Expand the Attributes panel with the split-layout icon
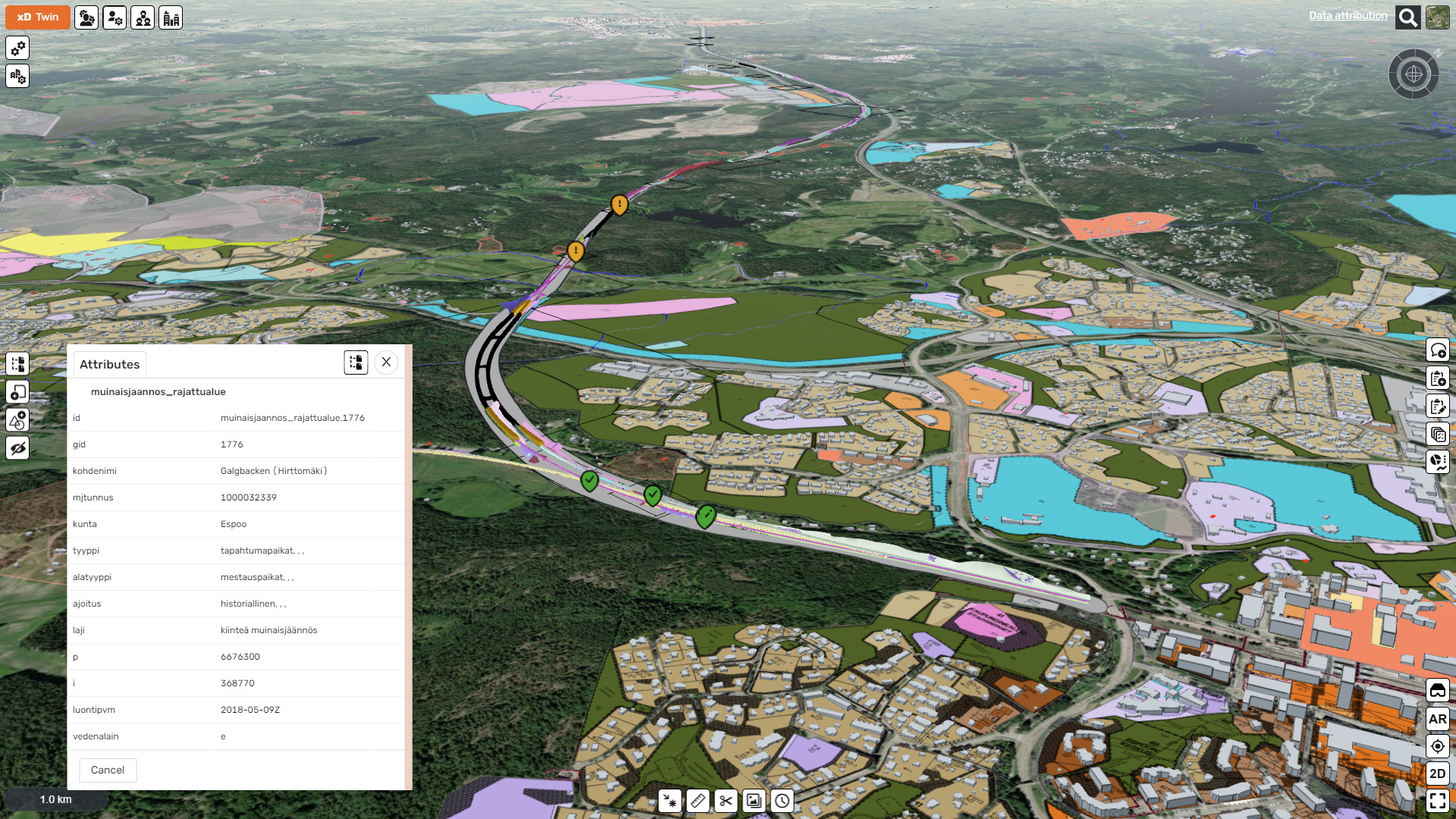 356,362
